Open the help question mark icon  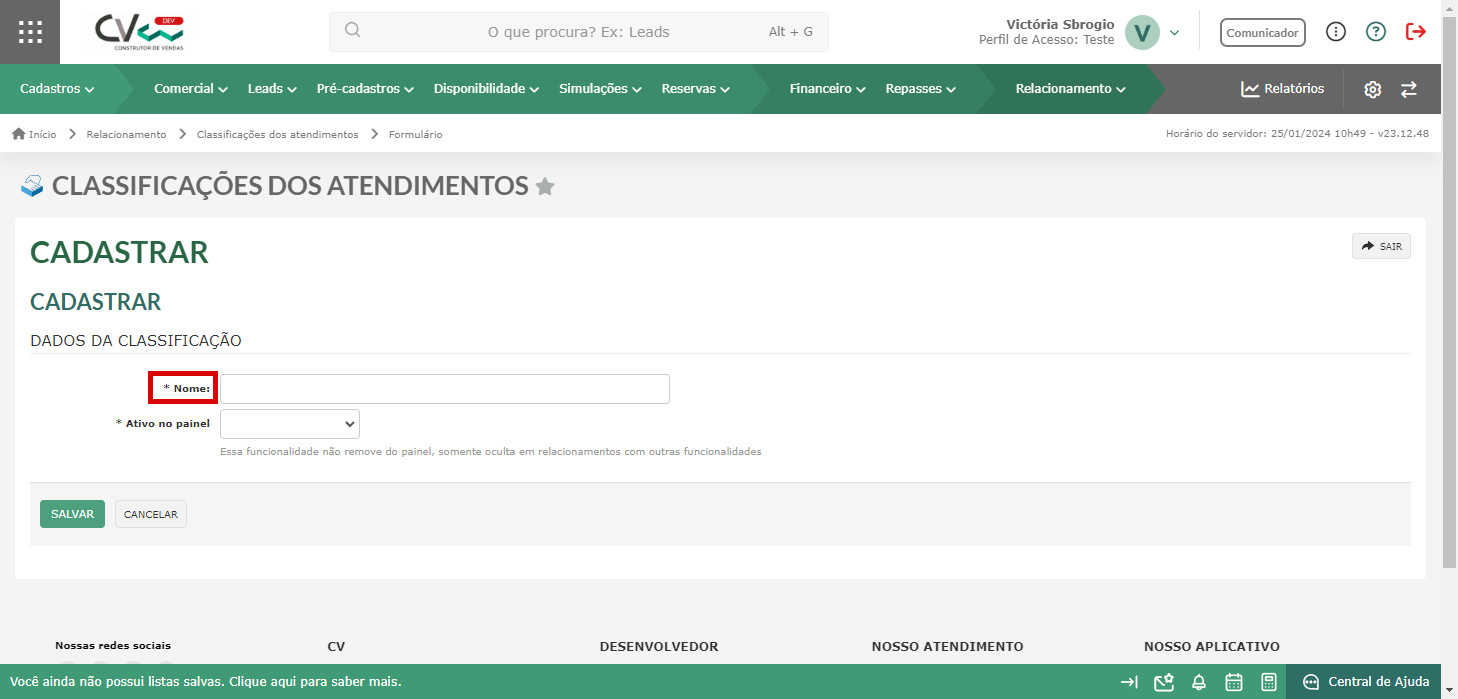coord(1376,32)
